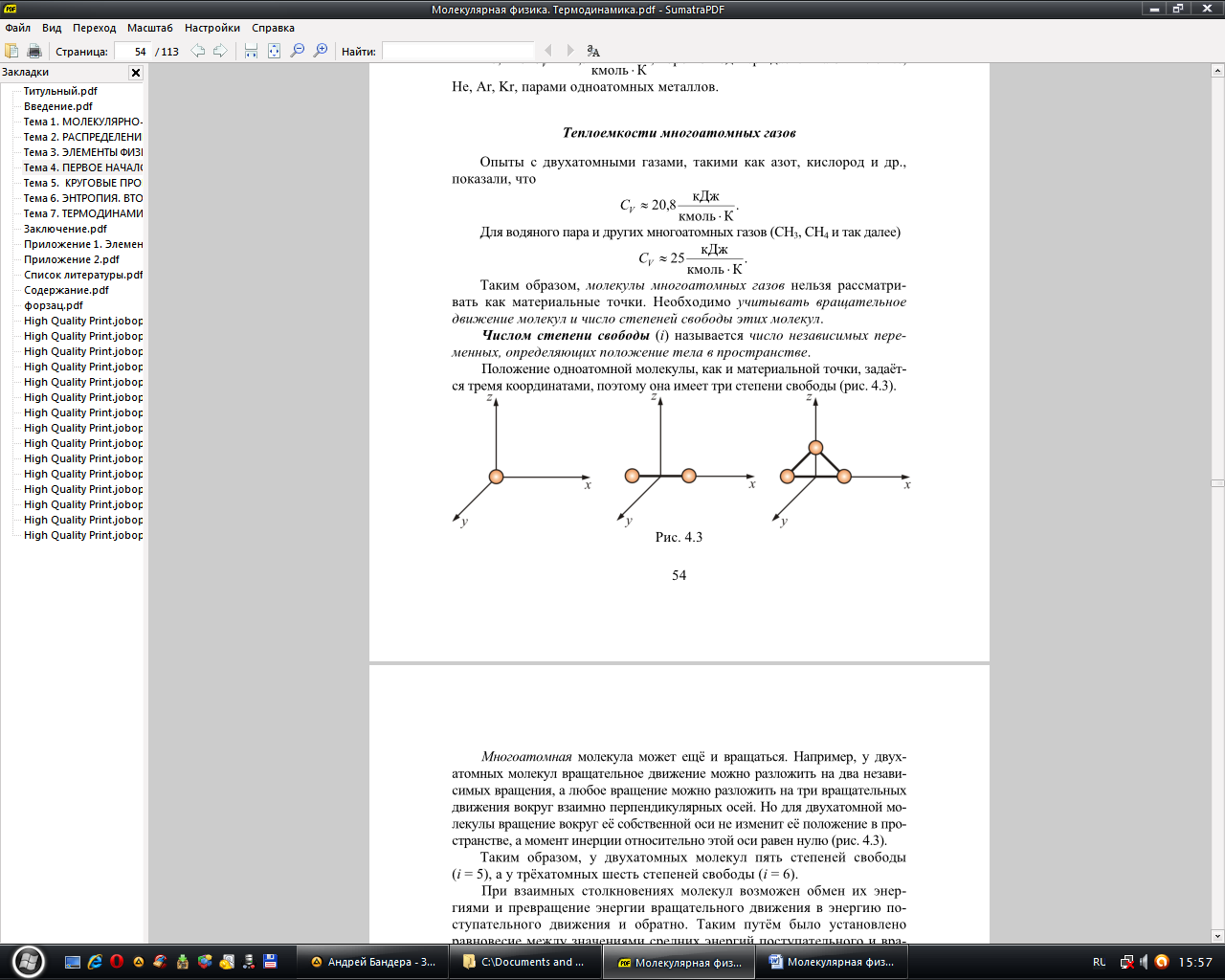Close the Закладки bookmarks panel
Image resolution: width=1225 pixels, height=980 pixels.
pos(136,73)
